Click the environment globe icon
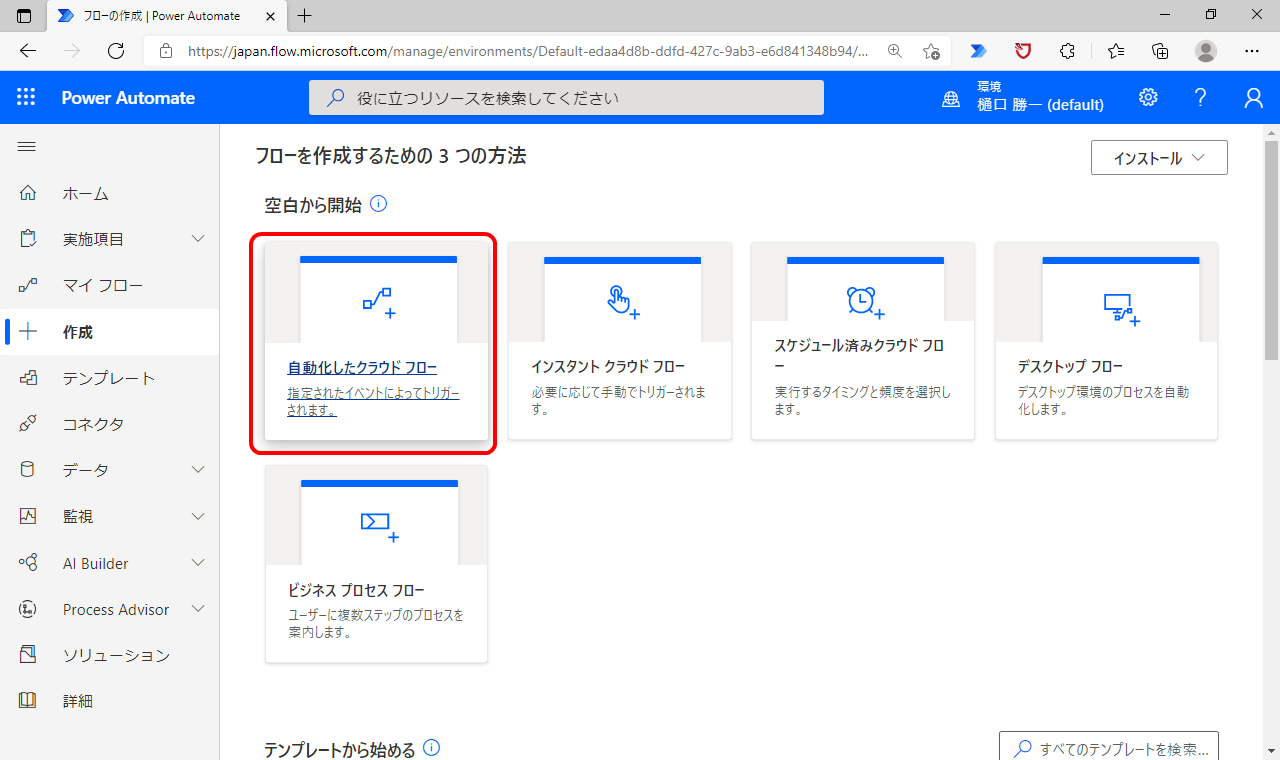Screen dimensions: 1280x760 (x=951, y=98)
